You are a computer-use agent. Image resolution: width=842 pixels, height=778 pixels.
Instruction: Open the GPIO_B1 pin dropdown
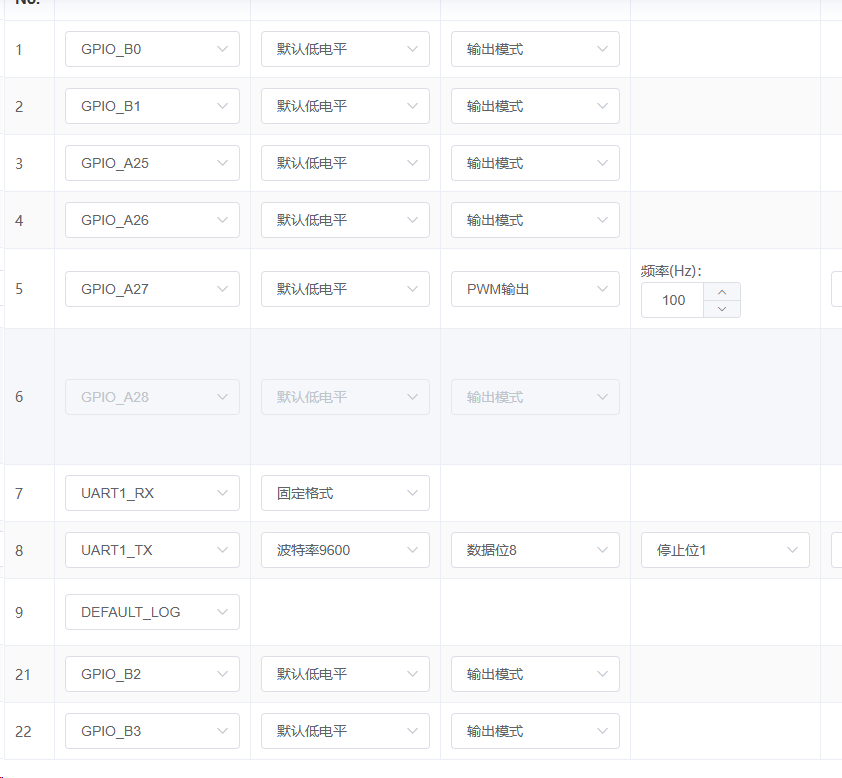(x=152, y=106)
